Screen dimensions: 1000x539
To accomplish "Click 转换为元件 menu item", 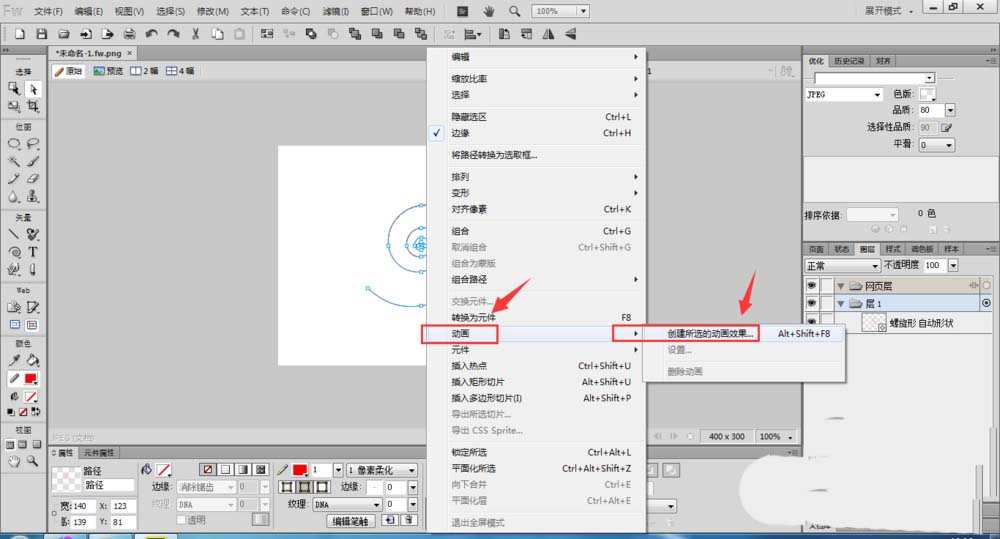I will pyautogui.click(x=473, y=317).
